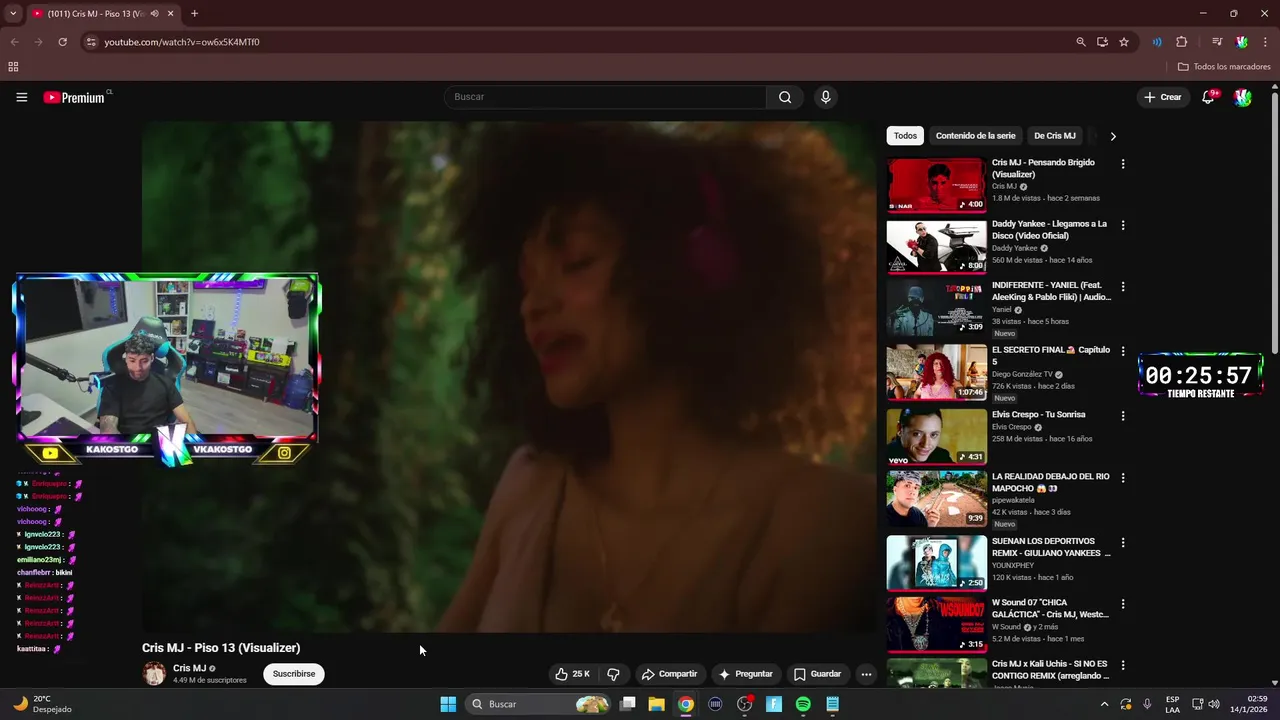1280x720 pixels.
Task: Mute the playing tab audio icon
Action: (x=154, y=14)
